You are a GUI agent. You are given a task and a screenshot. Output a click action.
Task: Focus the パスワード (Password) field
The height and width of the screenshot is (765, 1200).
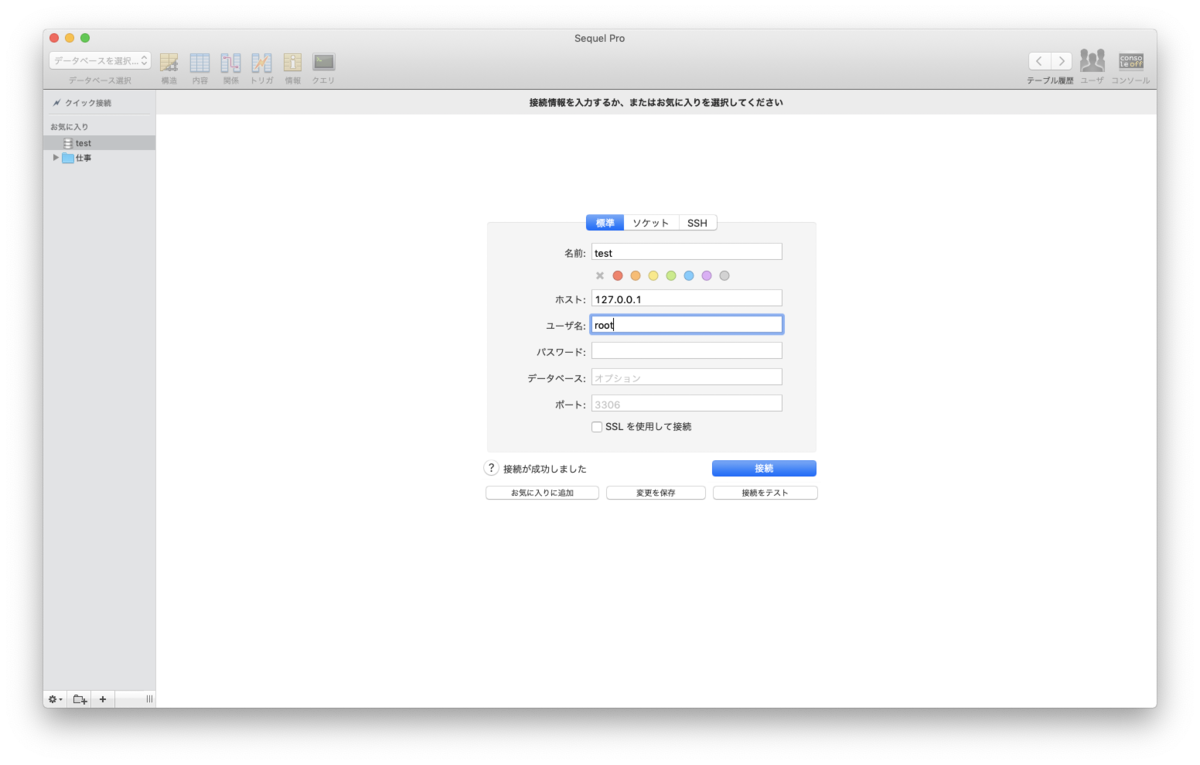click(x=687, y=351)
